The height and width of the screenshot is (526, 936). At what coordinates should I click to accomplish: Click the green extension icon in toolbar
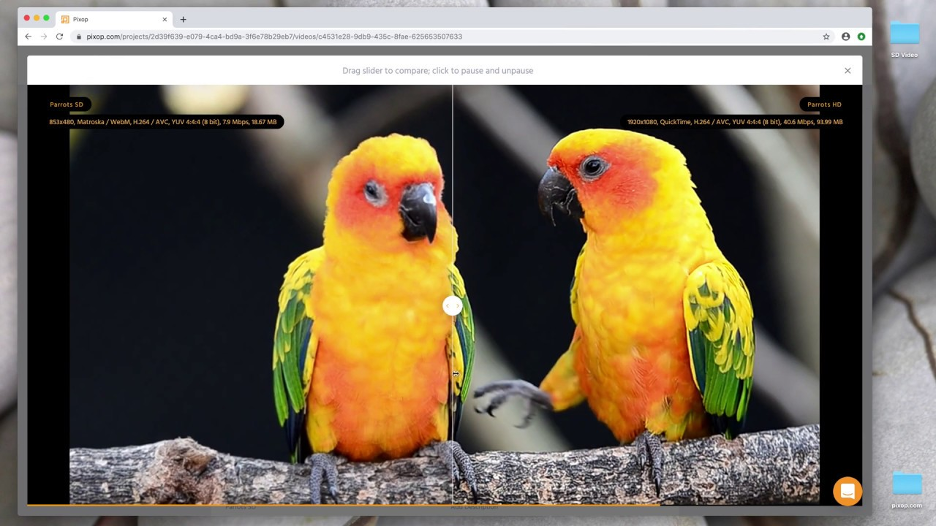coord(861,36)
